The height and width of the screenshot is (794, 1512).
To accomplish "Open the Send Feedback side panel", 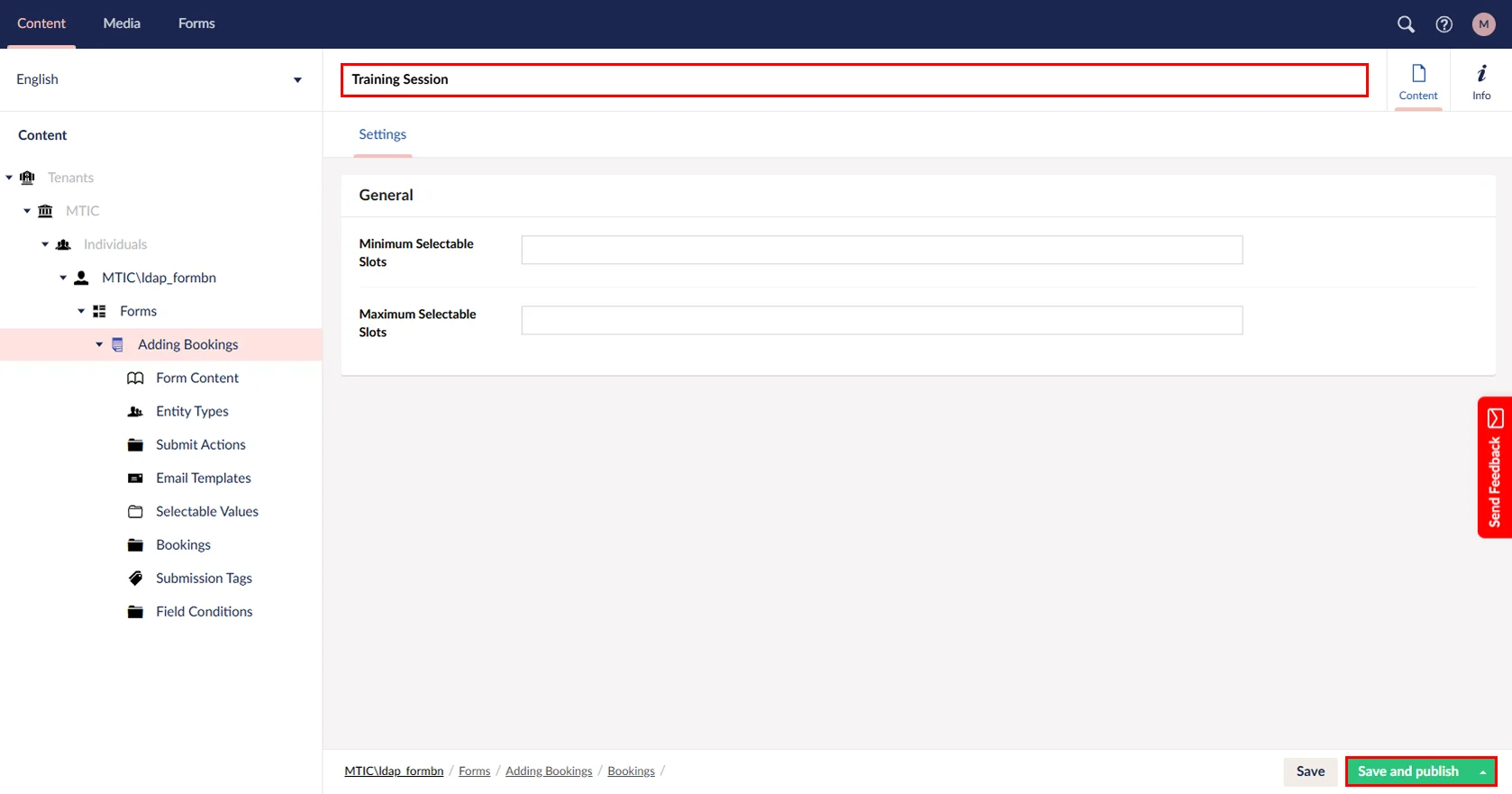I will [x=1494, y=468].
